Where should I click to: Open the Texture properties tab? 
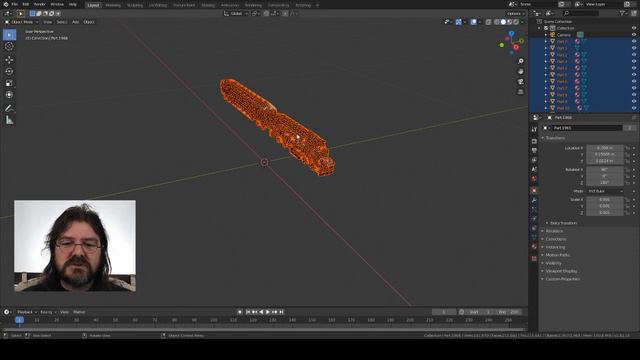[534, 258]
